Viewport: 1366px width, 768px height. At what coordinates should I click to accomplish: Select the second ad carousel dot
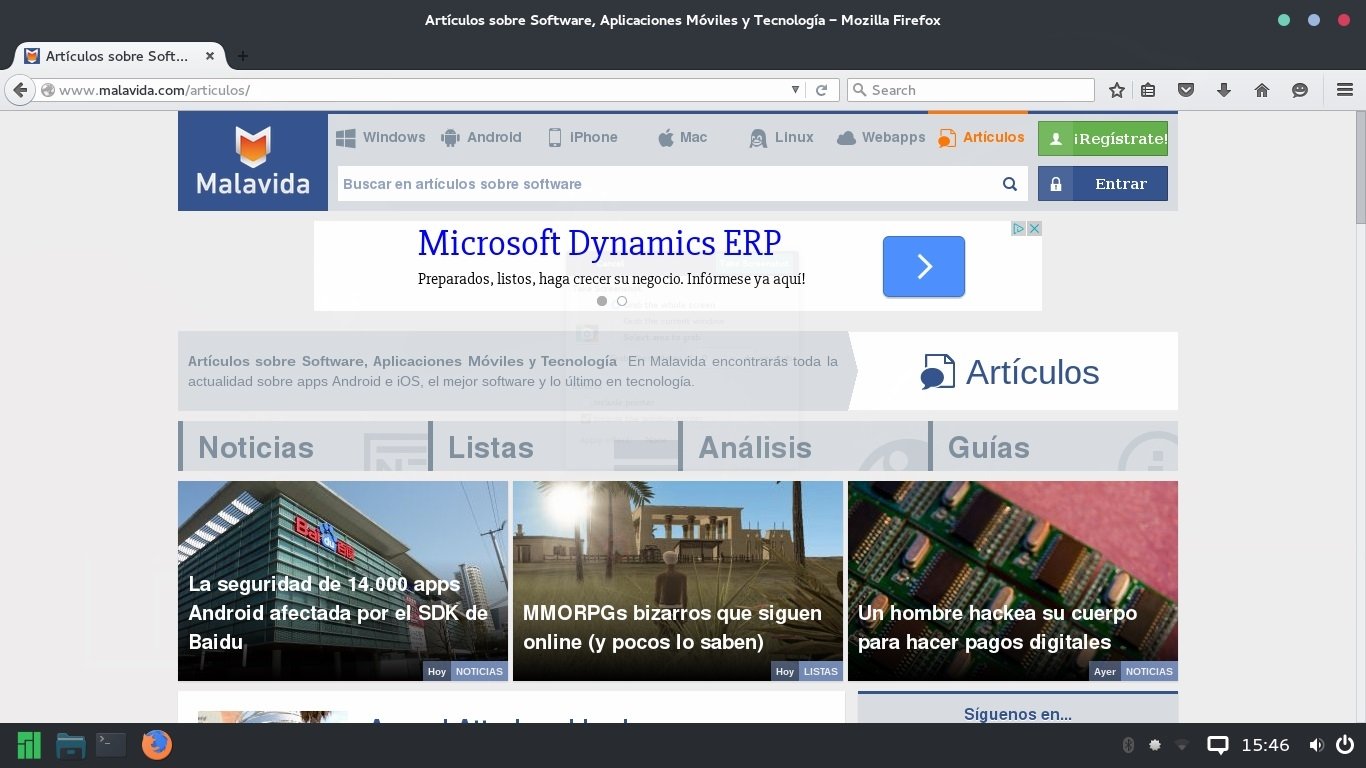[x=622, y=301]
